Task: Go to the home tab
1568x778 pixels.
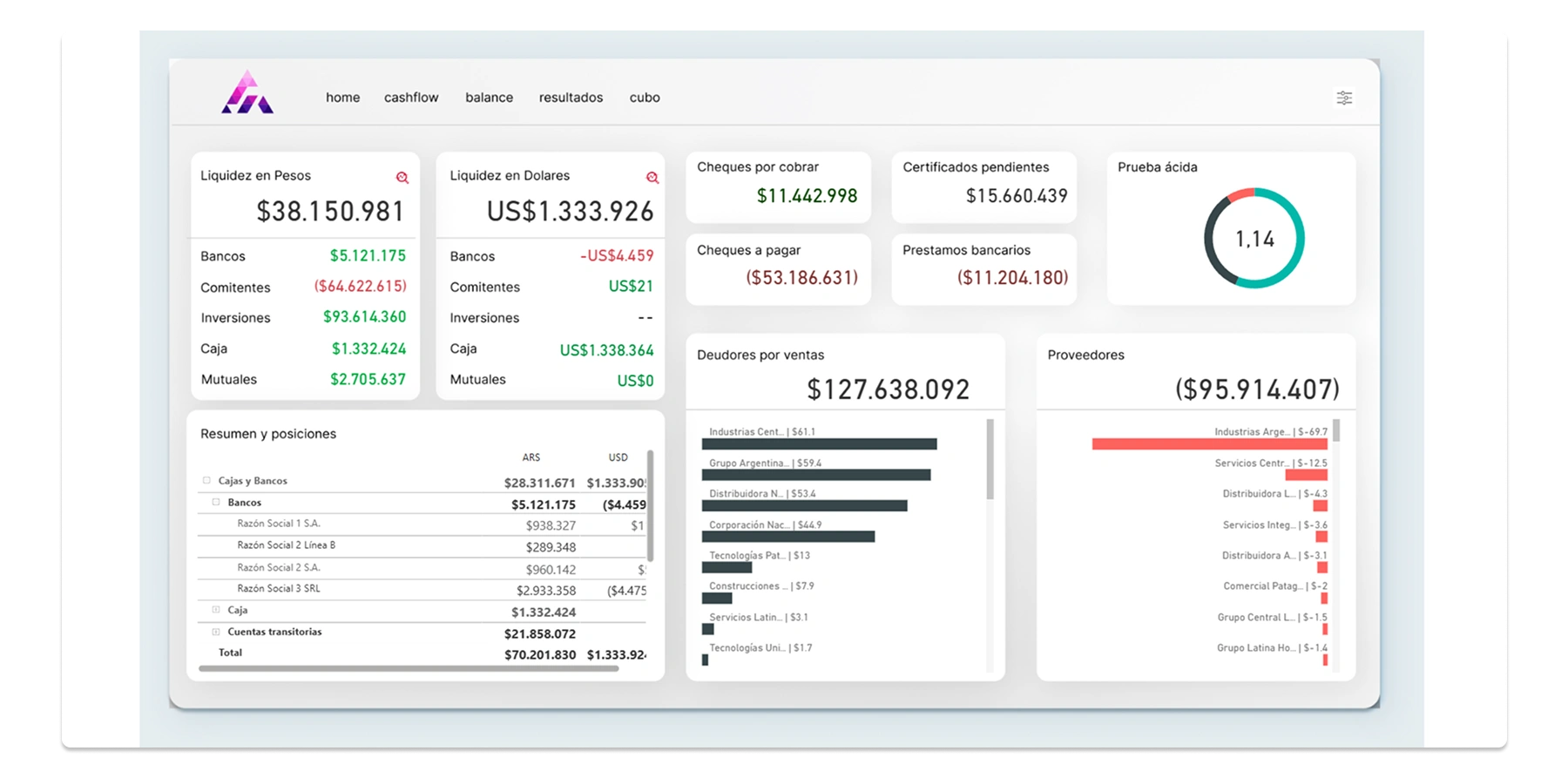Action: [x=342, y=98]
